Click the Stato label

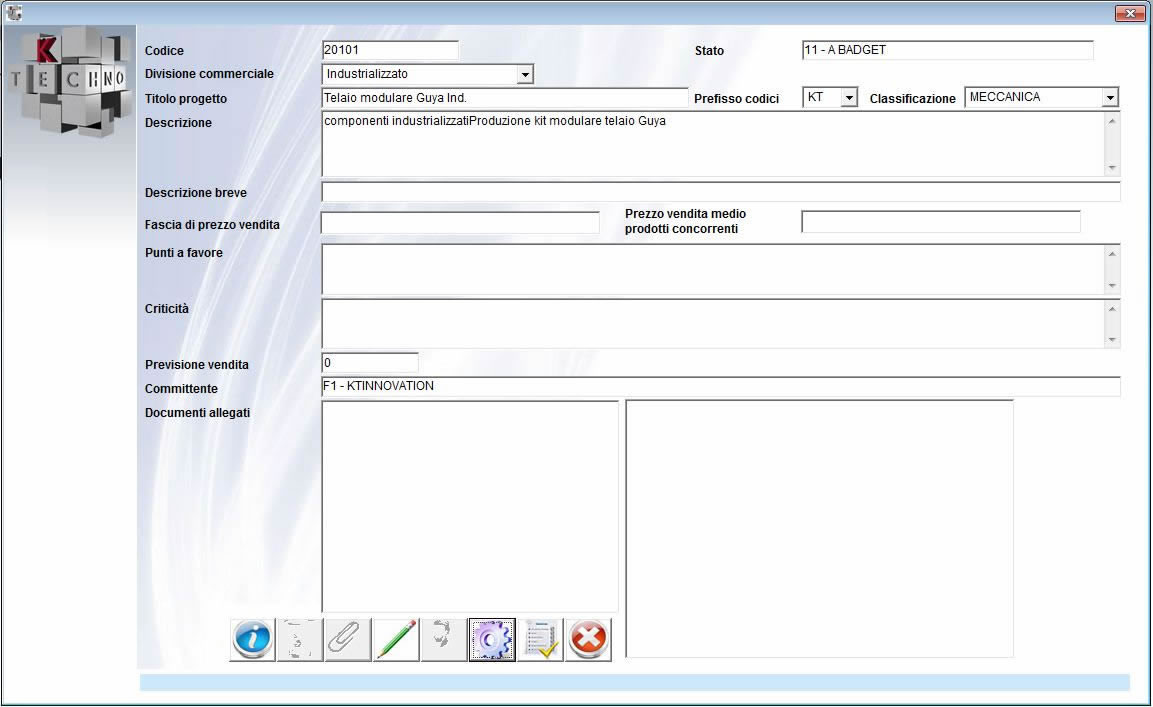[709, 51]
